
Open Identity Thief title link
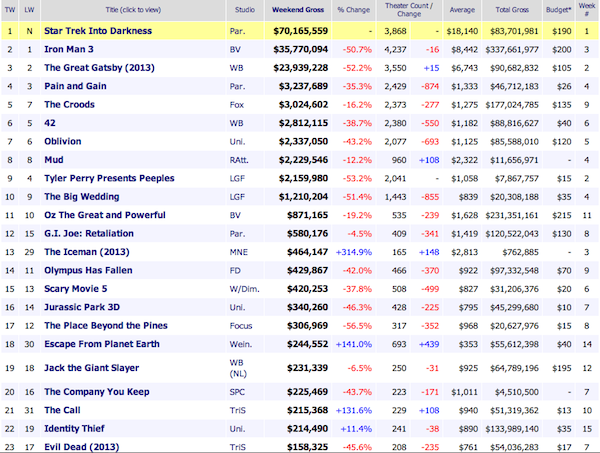[74, 429]
